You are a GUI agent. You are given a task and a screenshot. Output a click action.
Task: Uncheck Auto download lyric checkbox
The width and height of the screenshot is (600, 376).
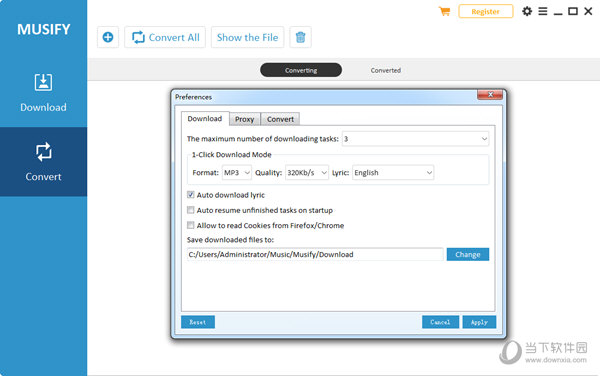click(x=191, y=195)
